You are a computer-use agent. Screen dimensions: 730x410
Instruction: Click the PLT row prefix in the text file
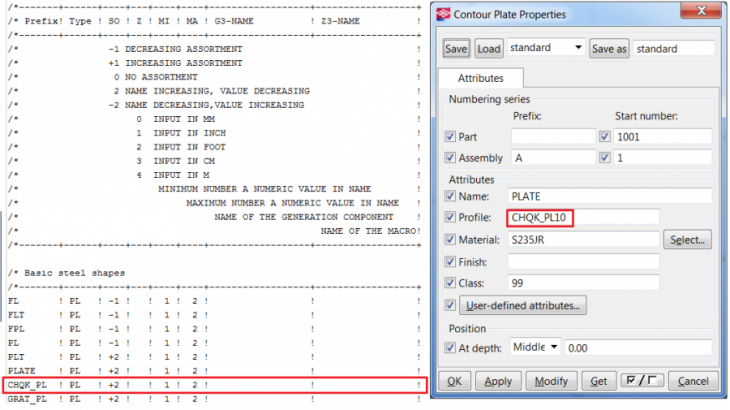(x=16, y=357)
